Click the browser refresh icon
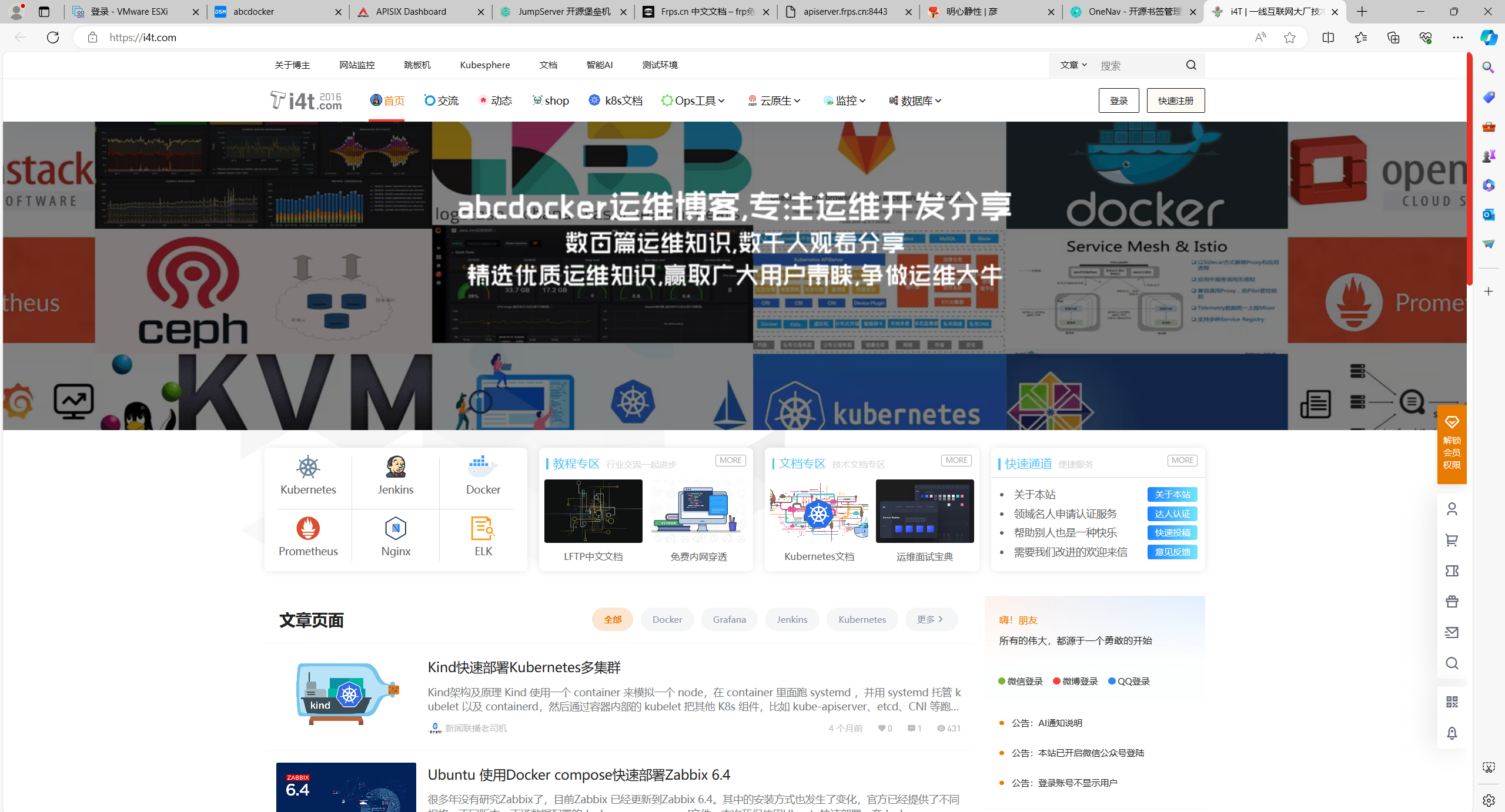Image resolution: width=1505 pixels, height=812 pixels. 53,38
